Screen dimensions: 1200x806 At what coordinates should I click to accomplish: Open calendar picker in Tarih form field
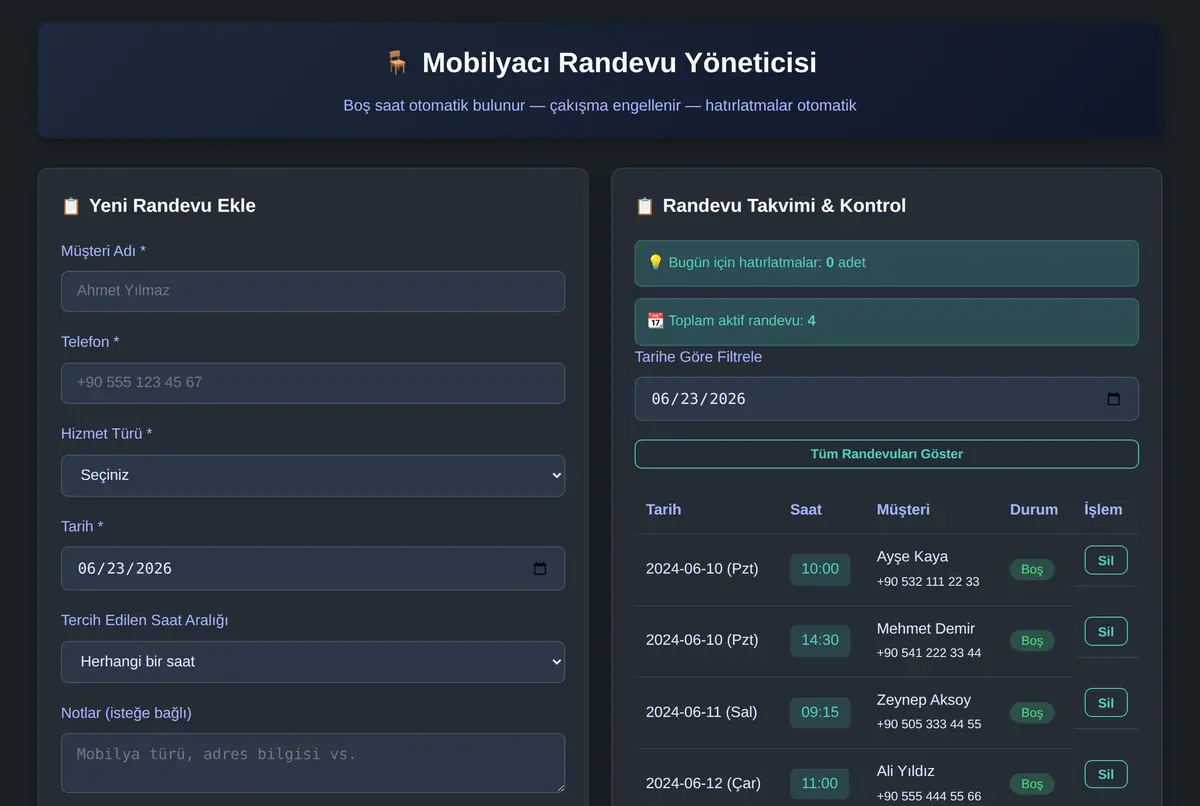[540, 568]
